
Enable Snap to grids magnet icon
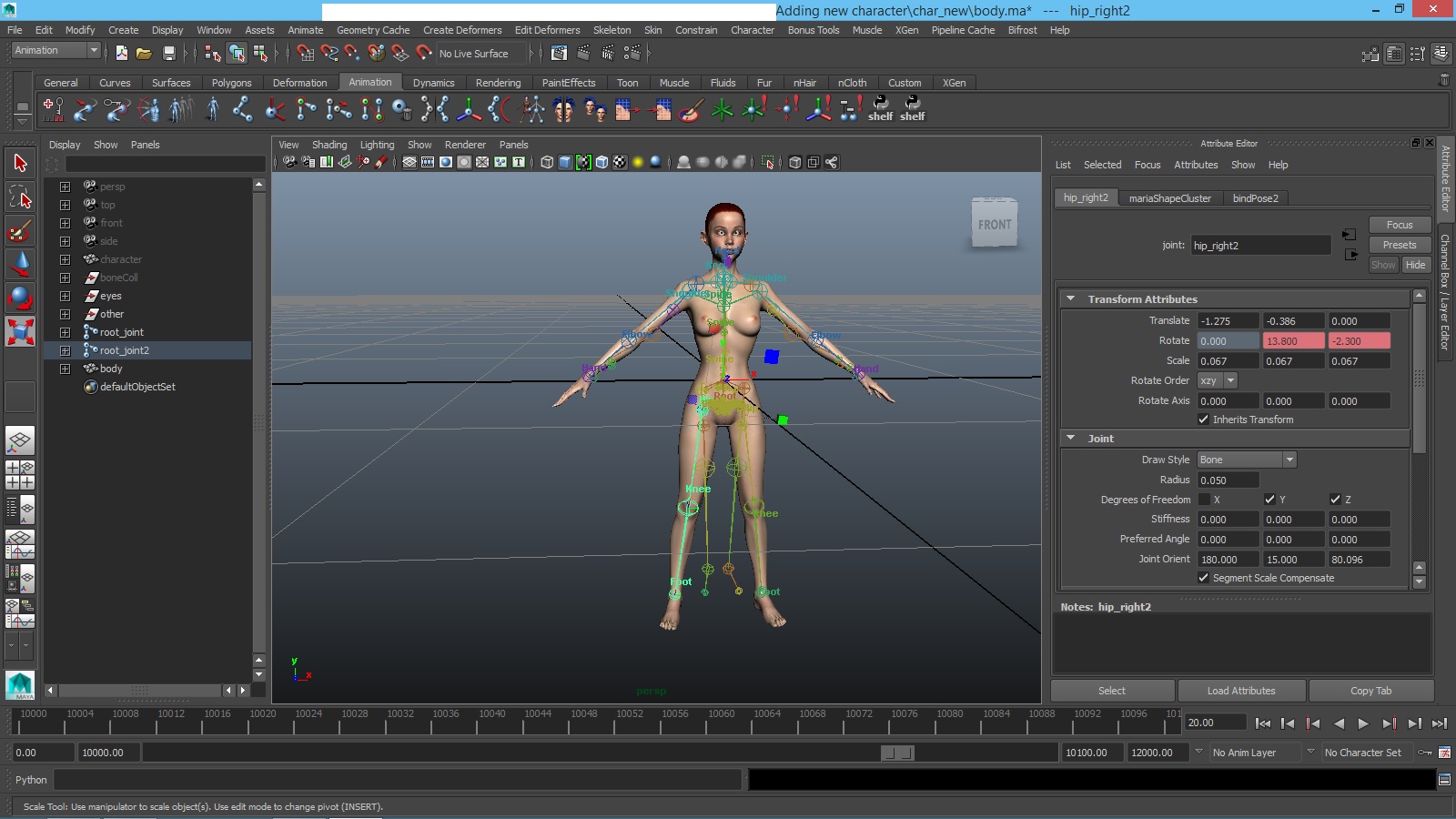pos(306,53)
